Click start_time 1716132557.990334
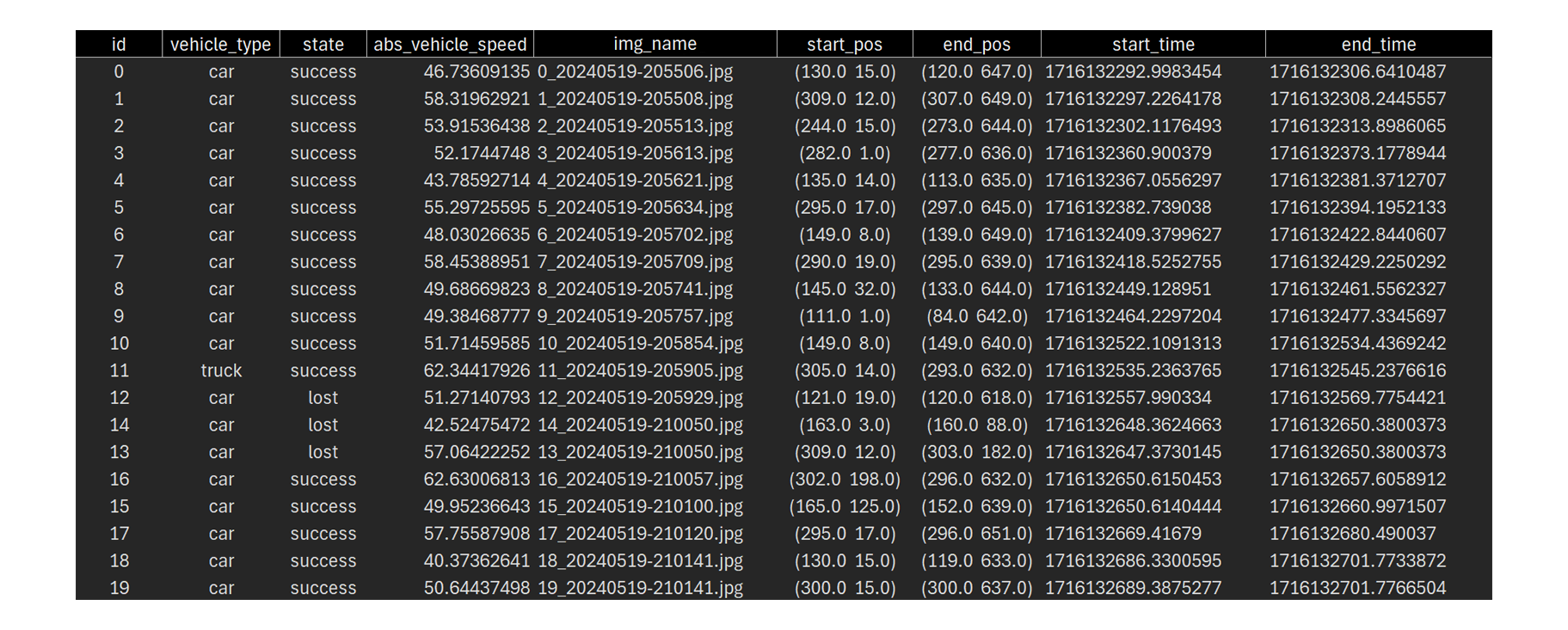 1128,398
